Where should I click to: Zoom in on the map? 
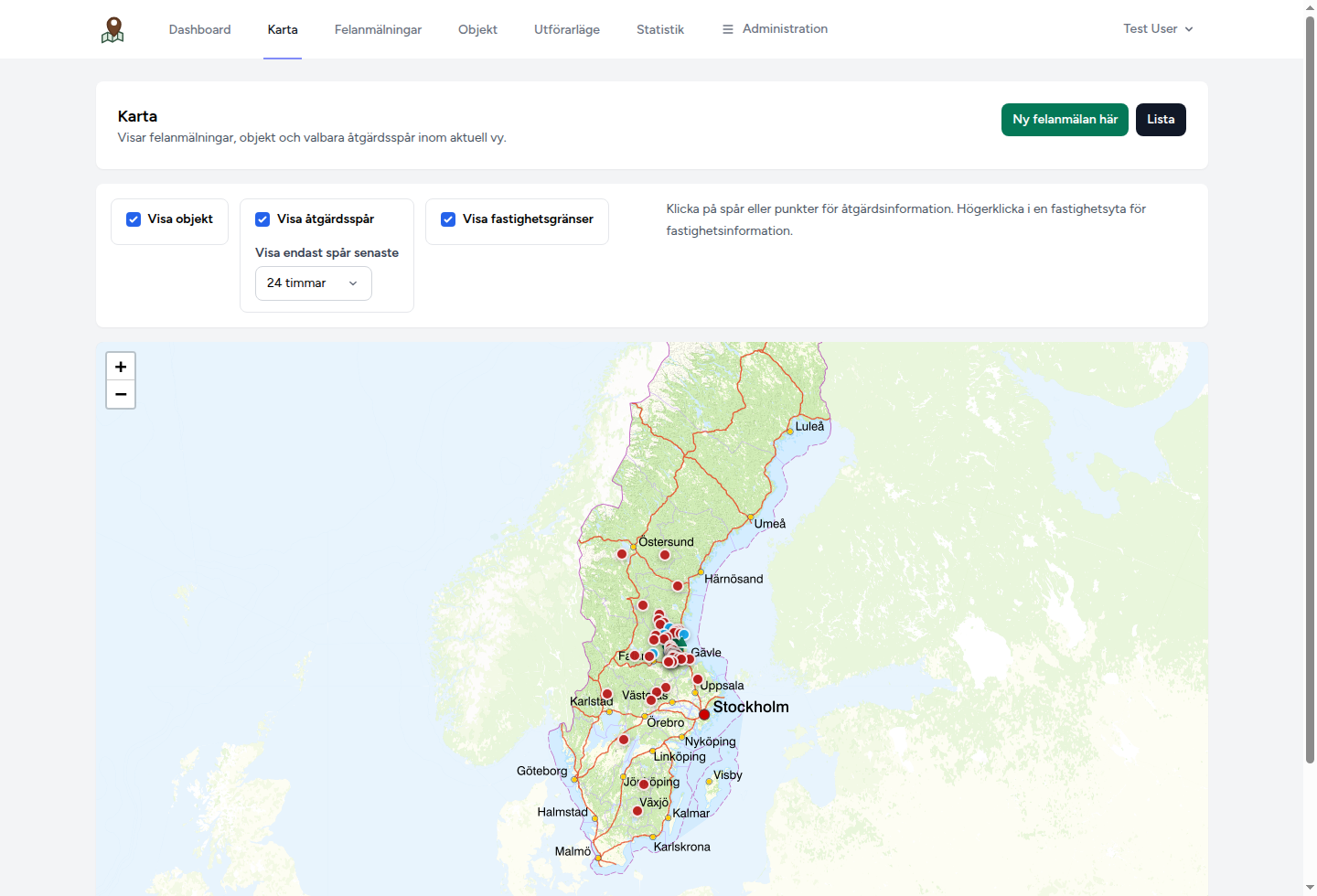click(x=121, y=367)
